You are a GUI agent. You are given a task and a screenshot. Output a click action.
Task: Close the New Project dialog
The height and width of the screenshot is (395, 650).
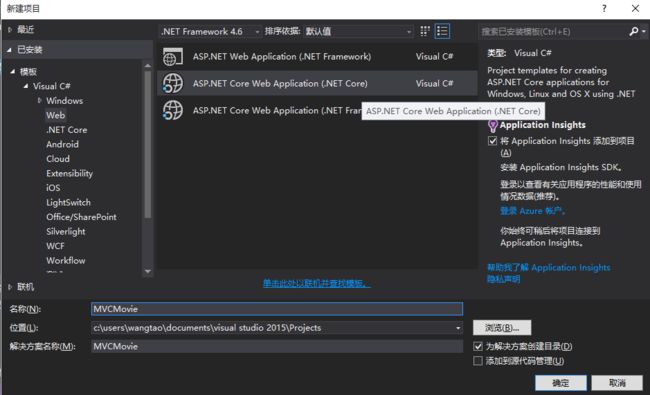[x=635, y=8]
